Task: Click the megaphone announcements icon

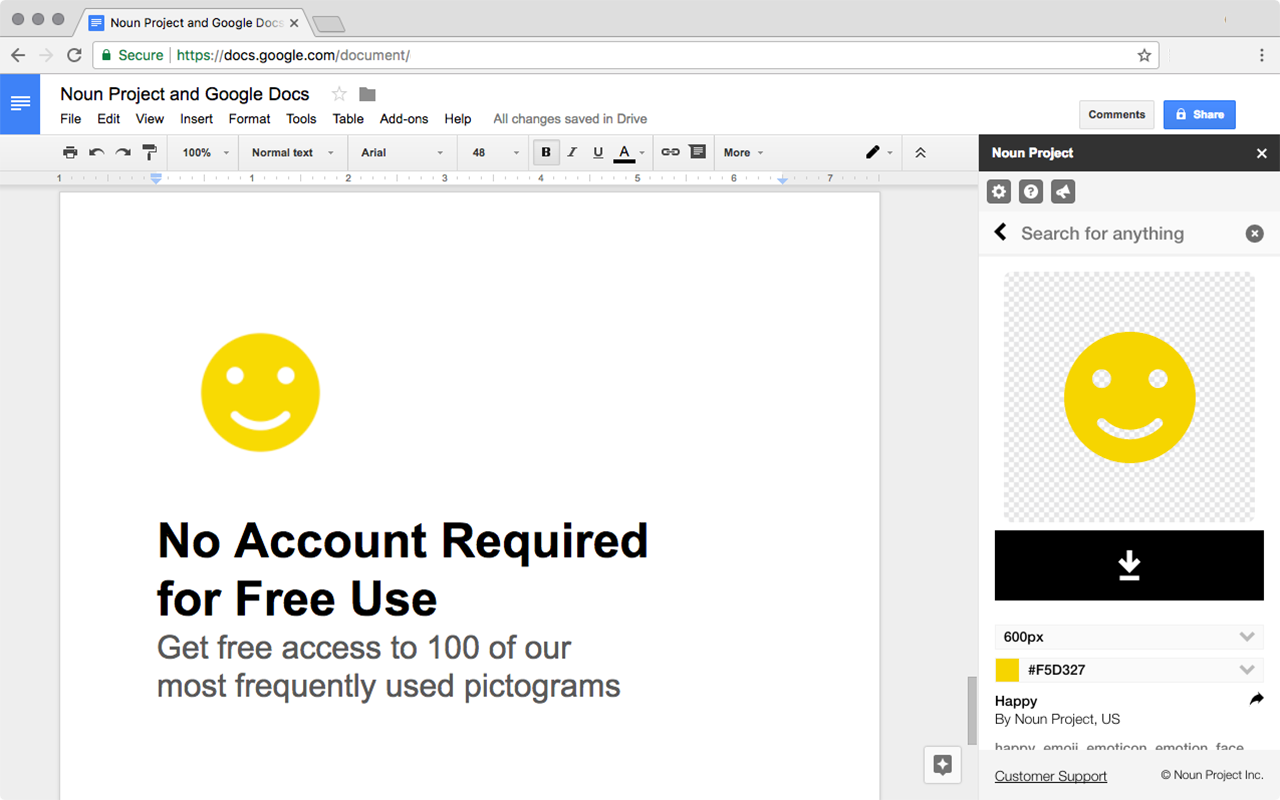Action: pyautogui.click(x=1063, y=191)
